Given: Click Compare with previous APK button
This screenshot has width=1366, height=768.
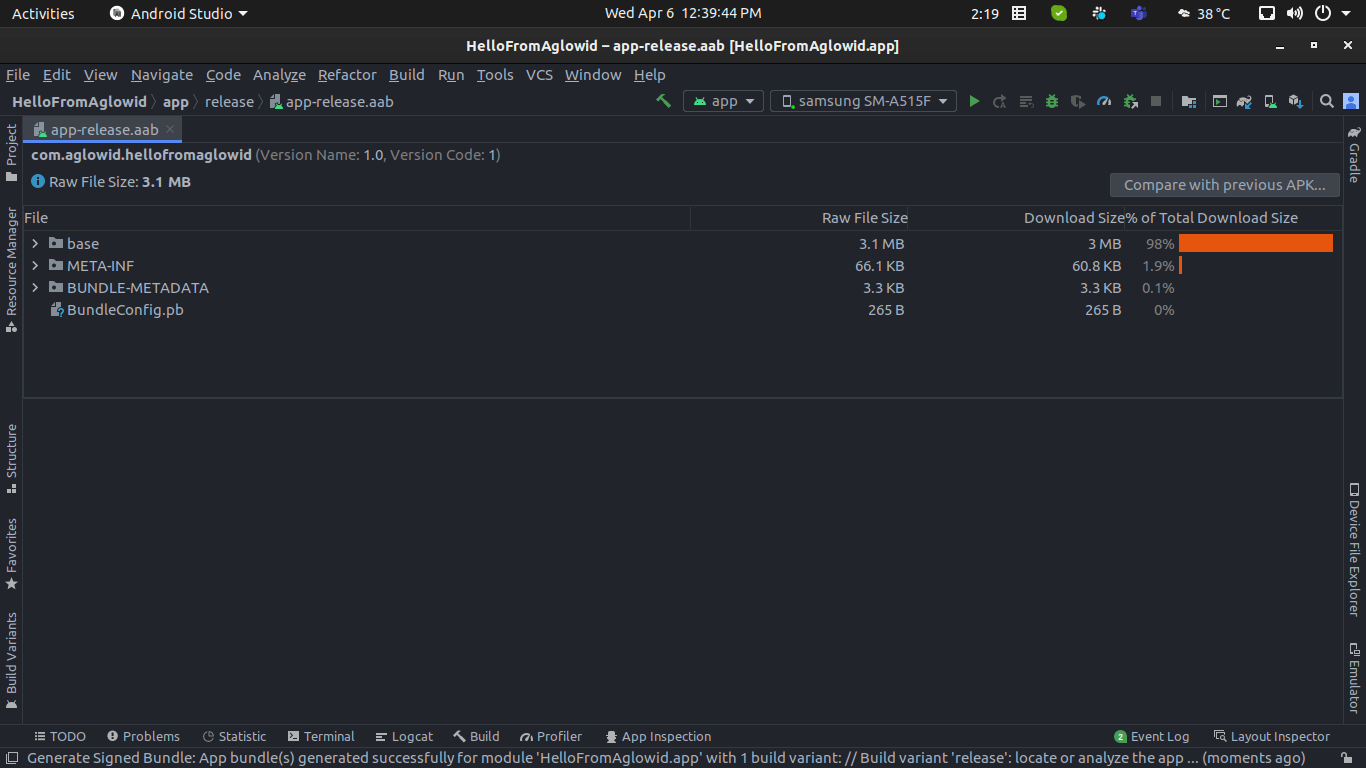Looking at the screenshot, I should (1224, 185).
